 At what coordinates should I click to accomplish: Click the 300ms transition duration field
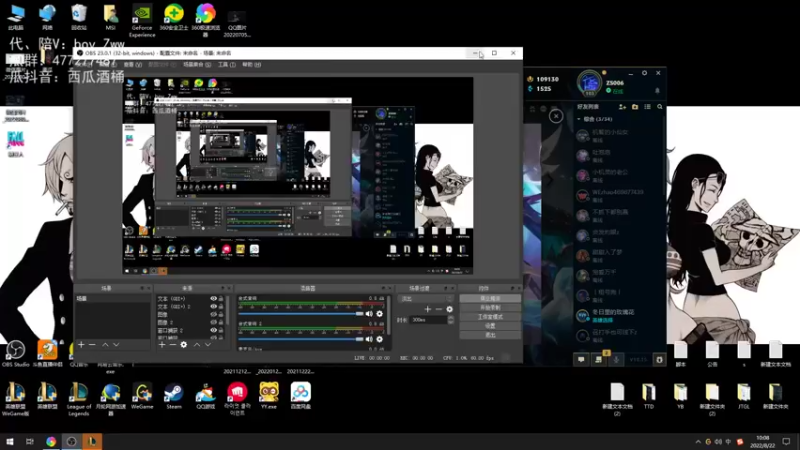click(429, 320)
